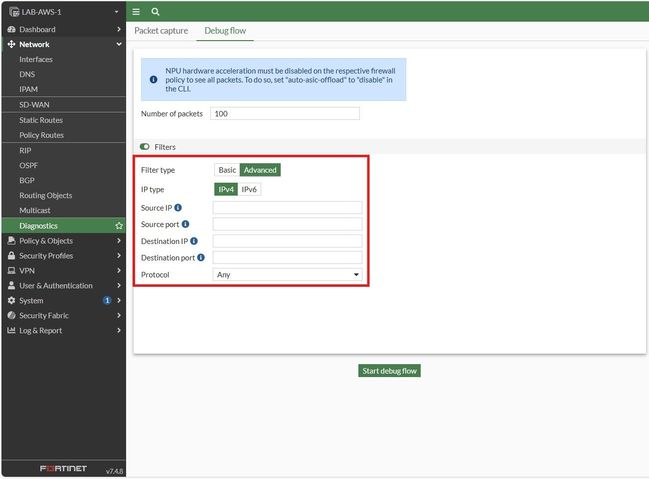Select Basic filter type
Viewport: 649px width, 479px height.
click(x=227, y=170)
